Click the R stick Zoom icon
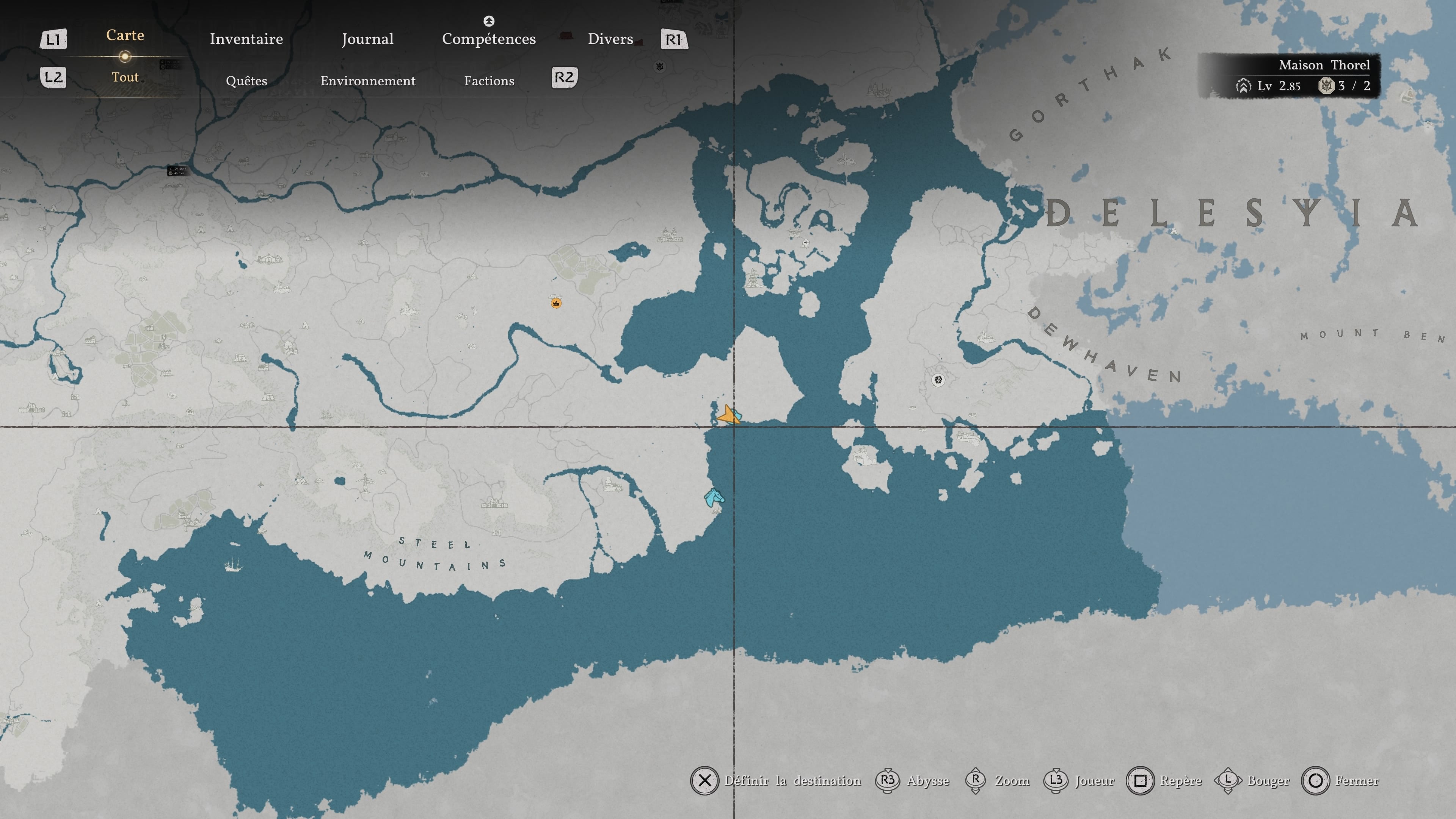Screen dimensions: 1456x819 tap(976, 781)
